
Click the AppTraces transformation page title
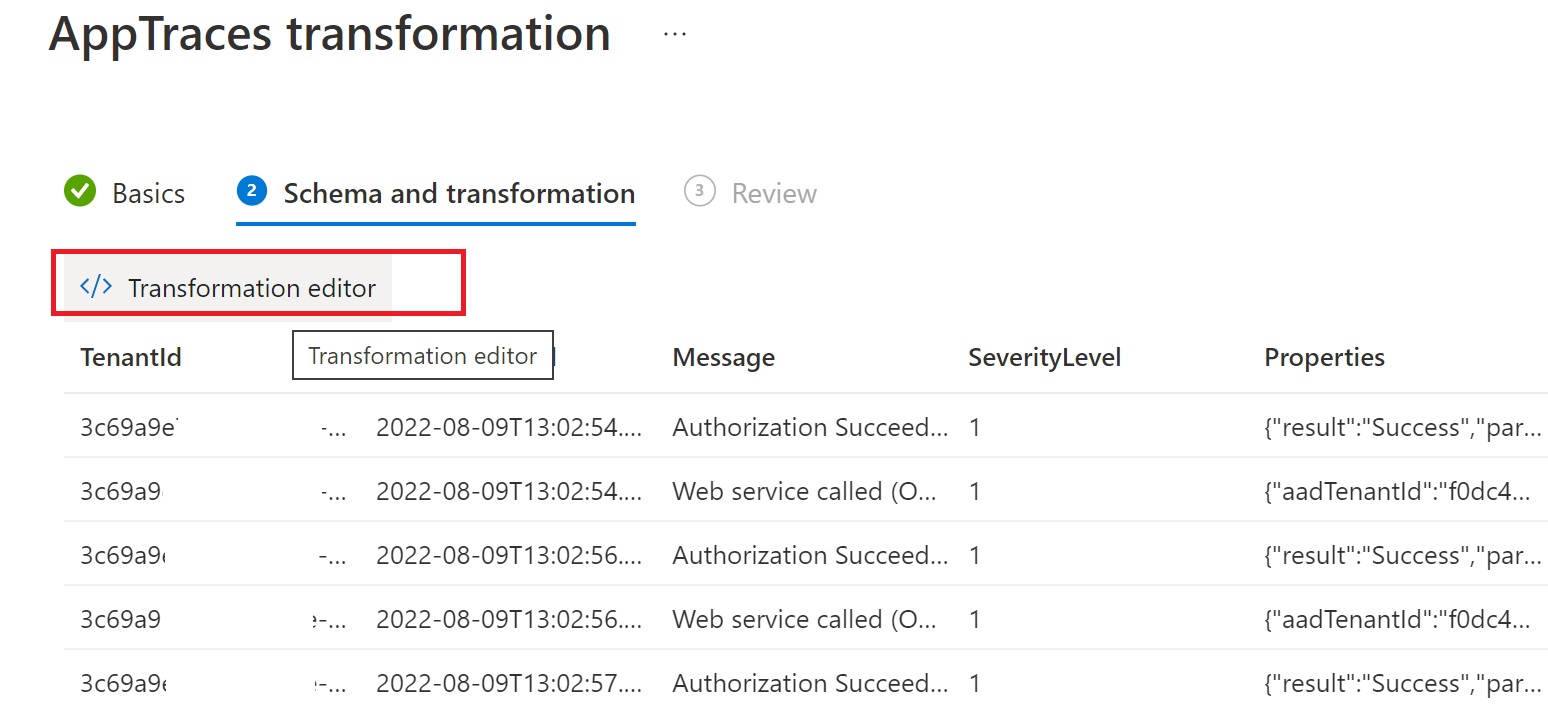pos(329,34)
